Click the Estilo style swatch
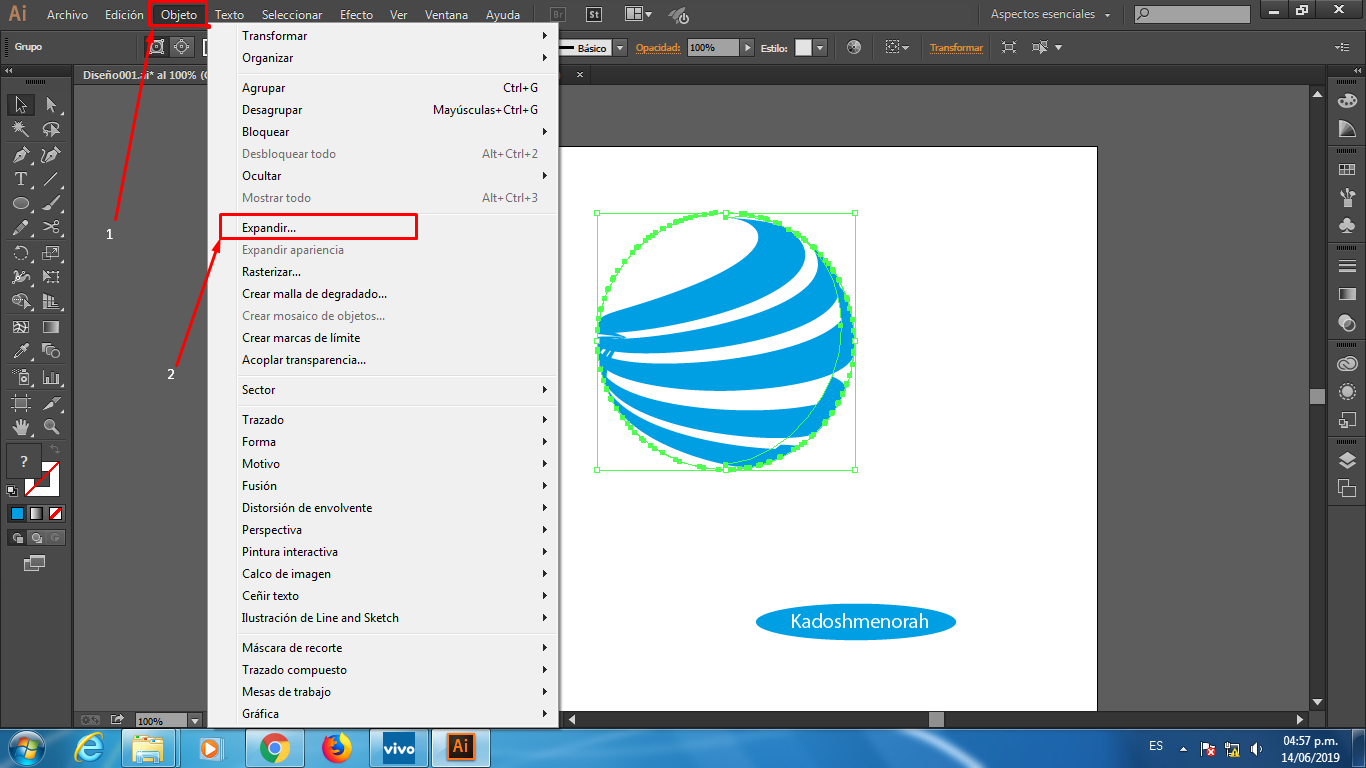This screenshot has width=1366, height=768. pyautogui.click(x=803, y=48)
